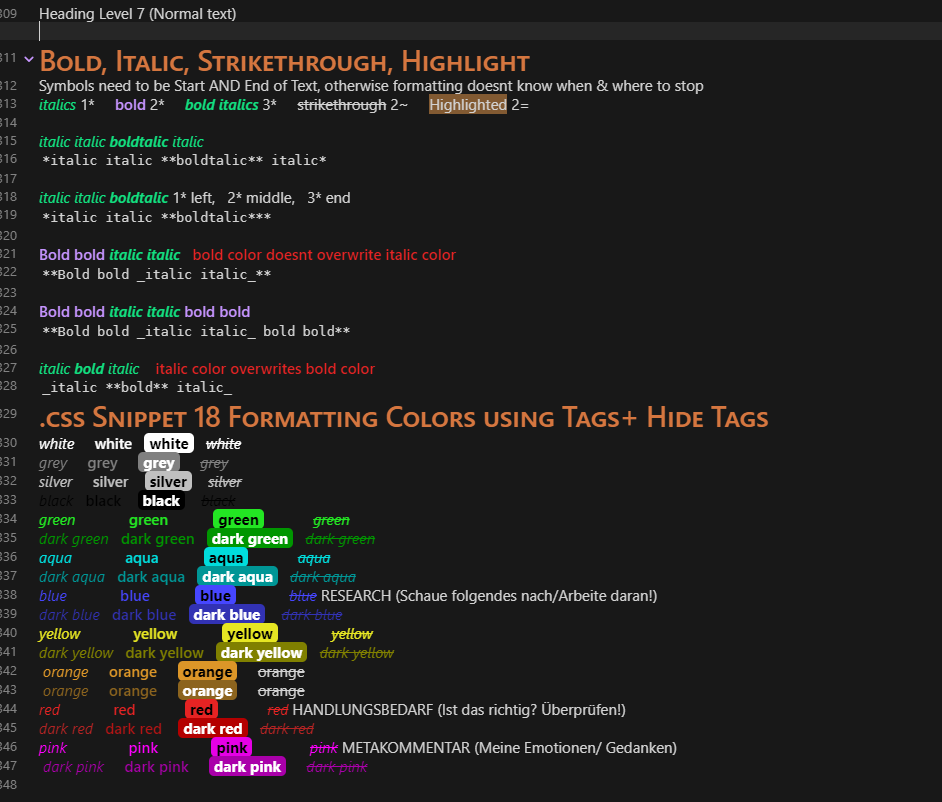This screenshot has height=802, width=942.
Task: Select the dark blue highlighted badge
Action: [x=227, y=614]
